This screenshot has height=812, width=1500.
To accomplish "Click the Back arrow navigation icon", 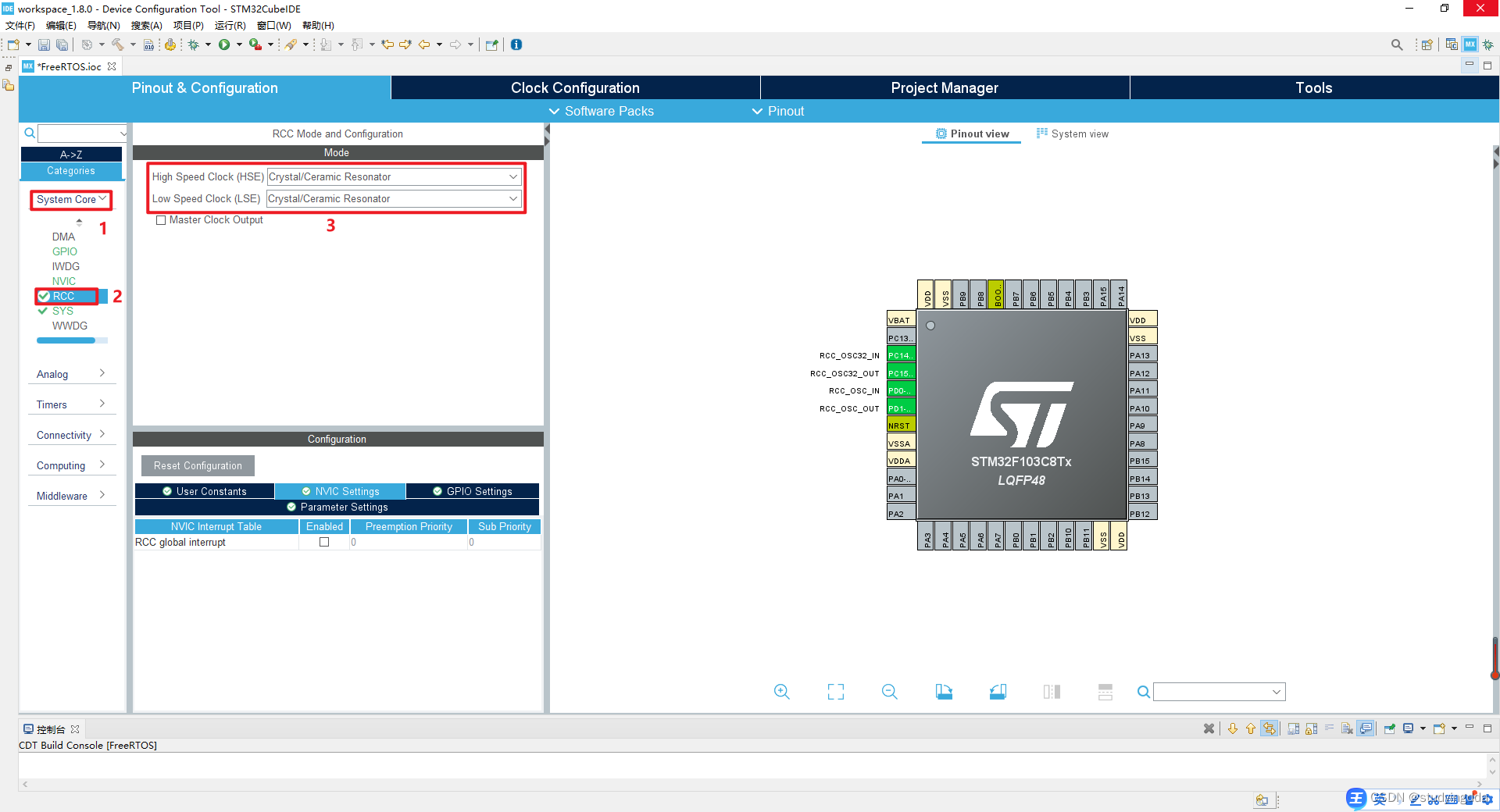I will (424, 45).
